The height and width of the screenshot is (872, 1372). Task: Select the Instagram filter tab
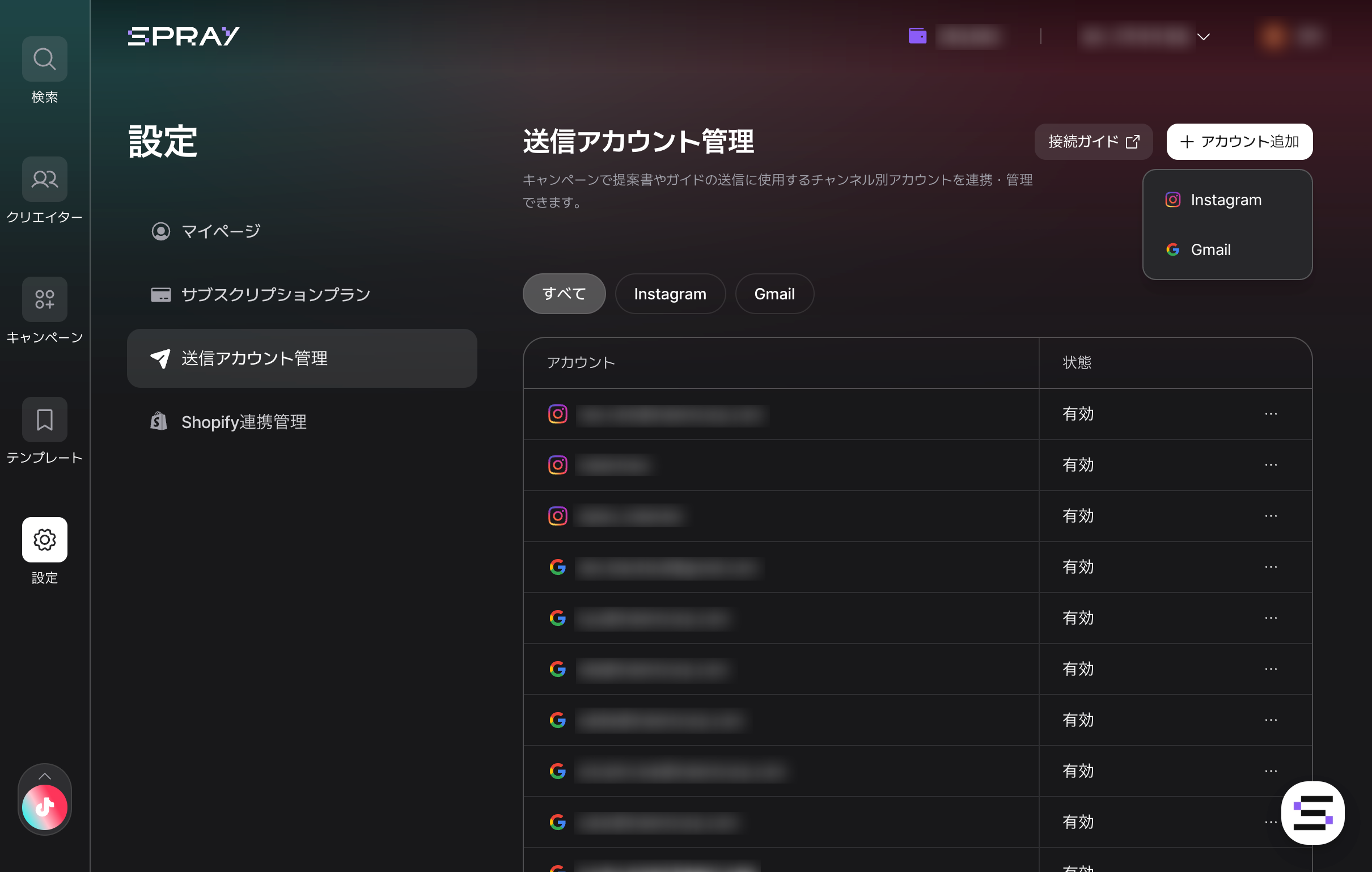click(670, 294)
